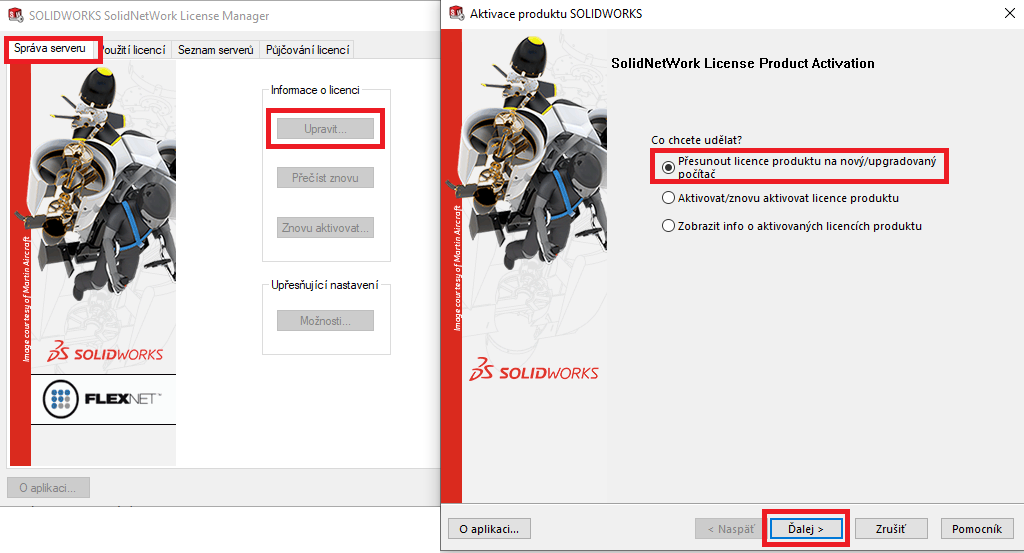Click 'Upřesňující nastavení' group label
This screenshot has width=1024, height=553.
[x=325, y=285]
